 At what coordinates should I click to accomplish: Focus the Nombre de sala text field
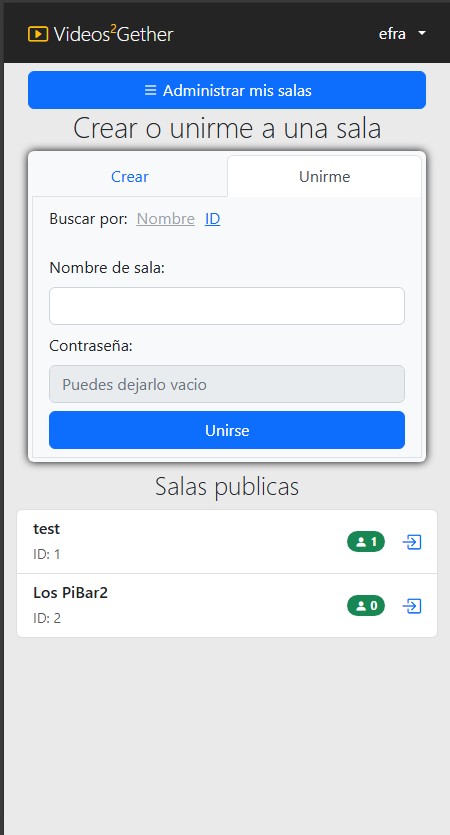coord(227,306)
